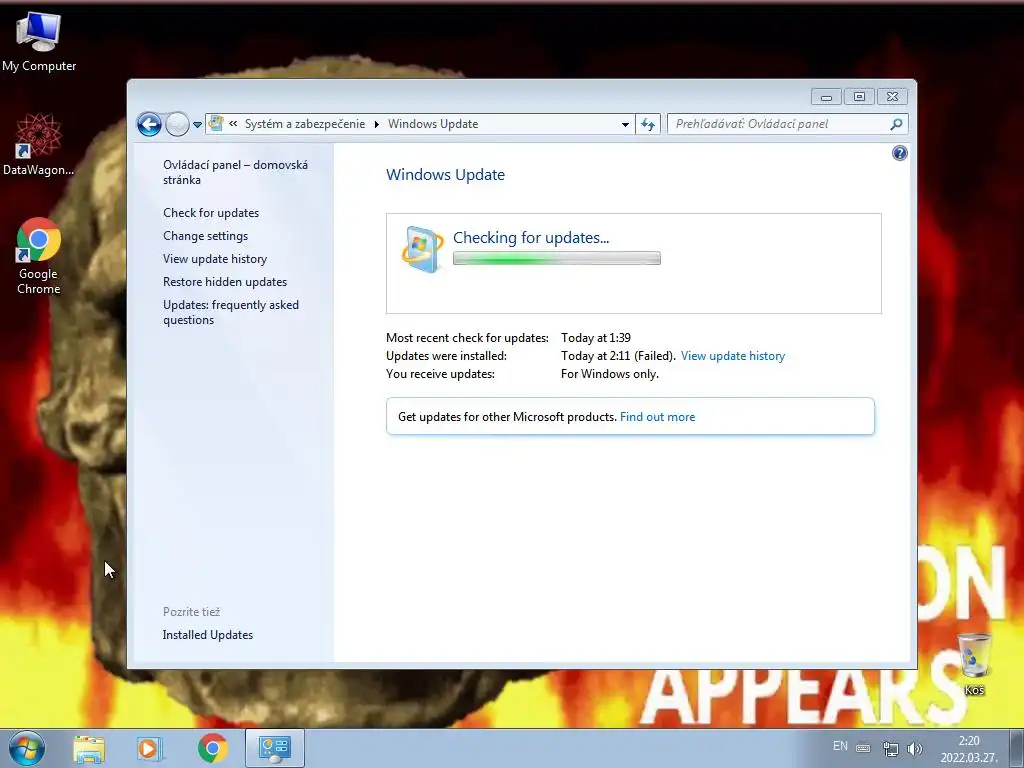Close the Windows Update window
The width and height of the screenshot is (1024, 768).
[x=892, y=97]
